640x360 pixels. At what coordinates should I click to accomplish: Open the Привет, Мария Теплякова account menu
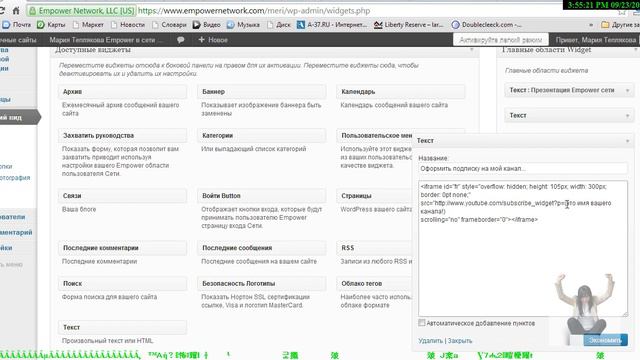[596, 40]
